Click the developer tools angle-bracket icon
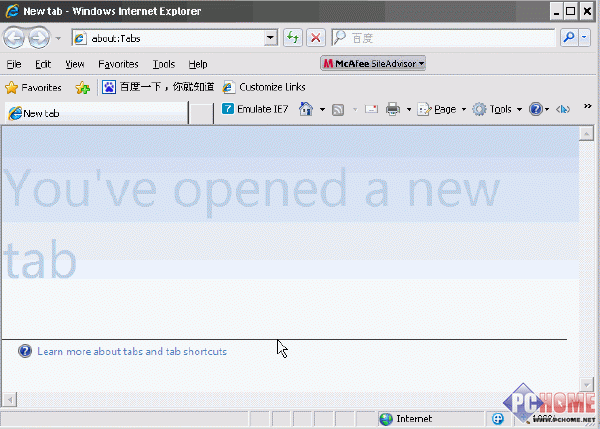 click(563, 110)
